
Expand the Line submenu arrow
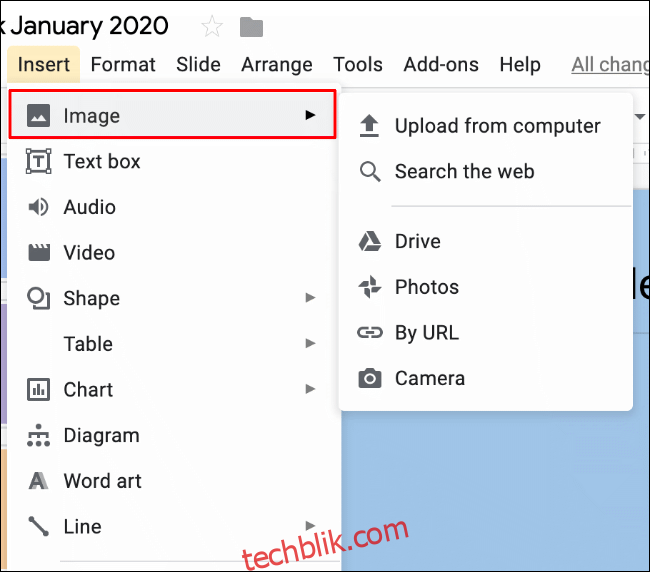click(310, 526)
